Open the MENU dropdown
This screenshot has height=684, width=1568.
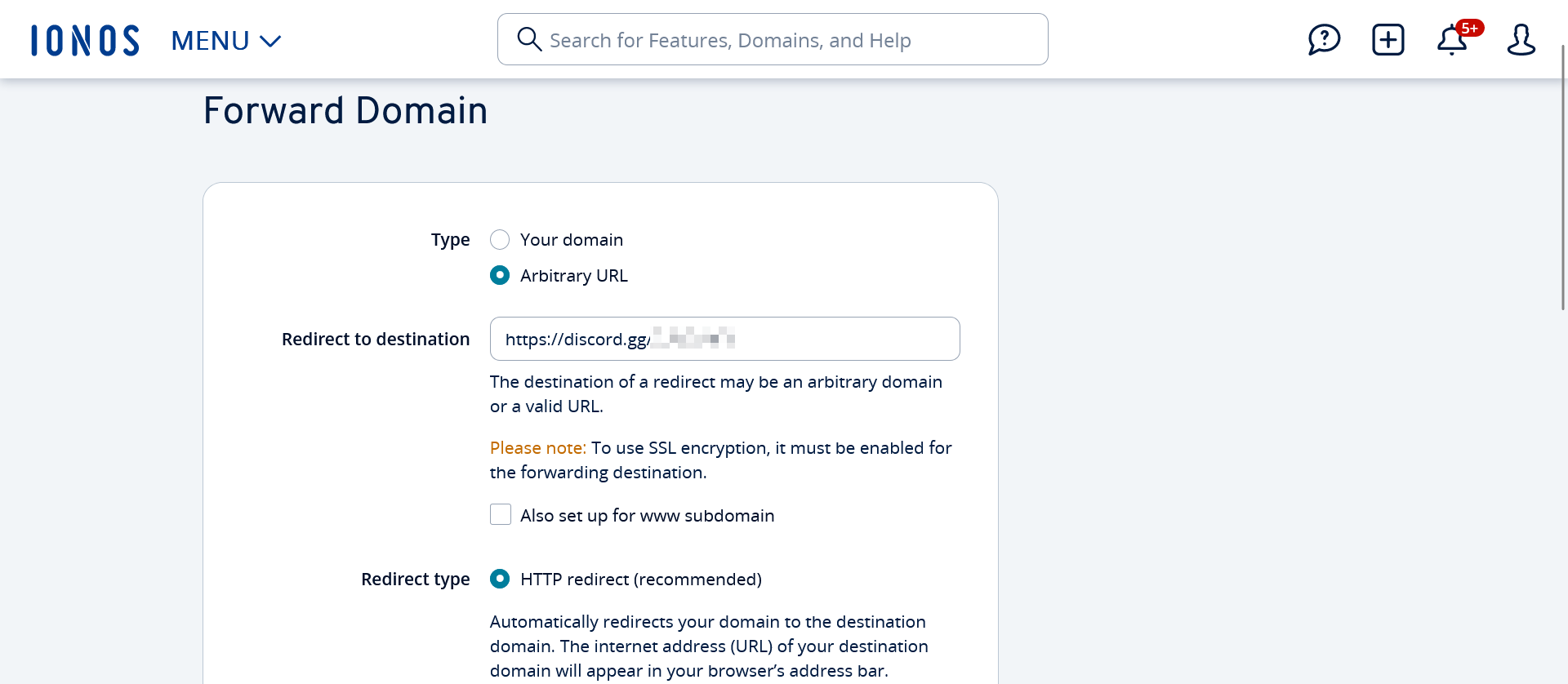[x=226, y=40]
